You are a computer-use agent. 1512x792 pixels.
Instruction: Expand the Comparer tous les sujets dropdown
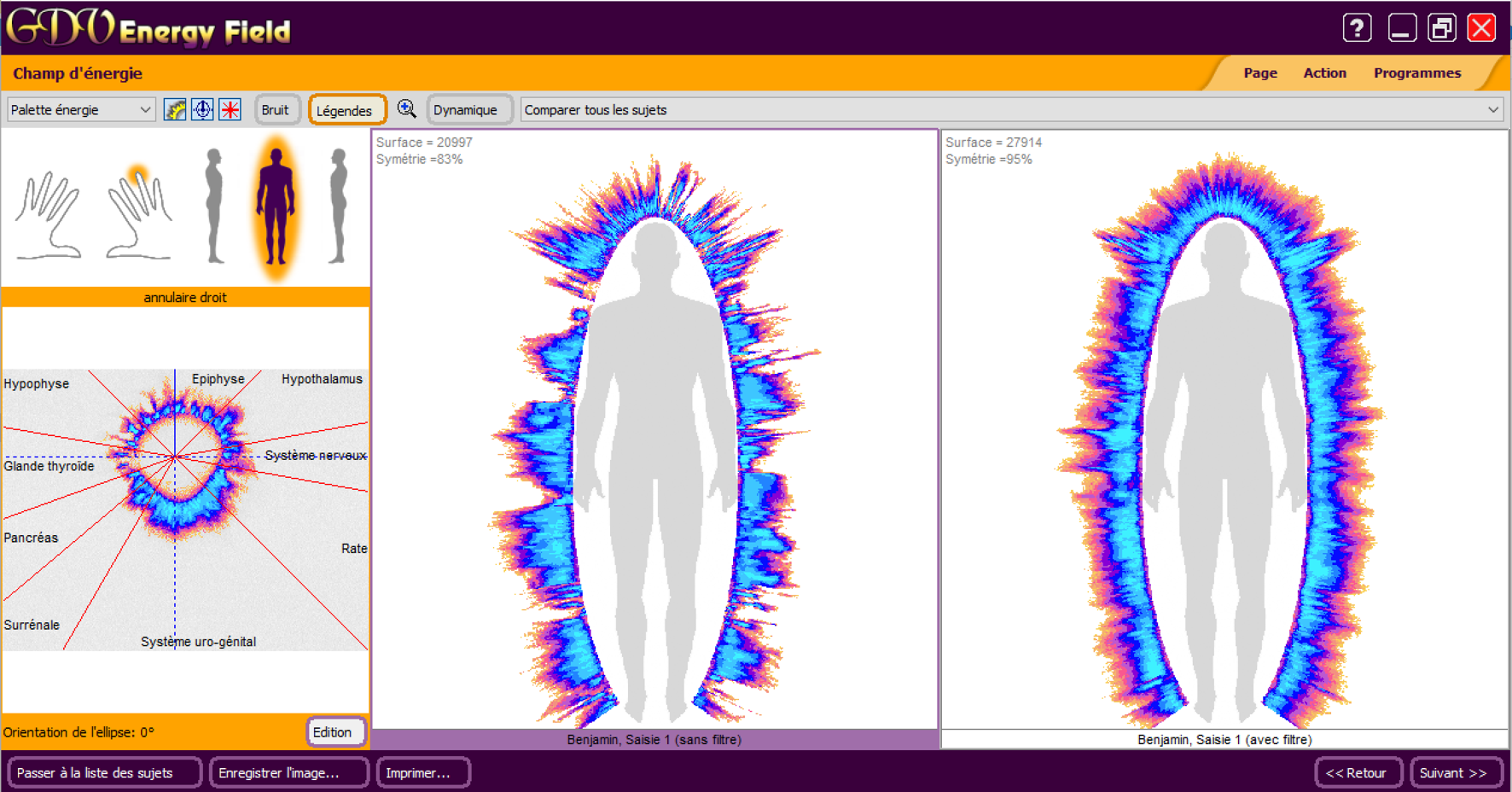(1011, 110)
